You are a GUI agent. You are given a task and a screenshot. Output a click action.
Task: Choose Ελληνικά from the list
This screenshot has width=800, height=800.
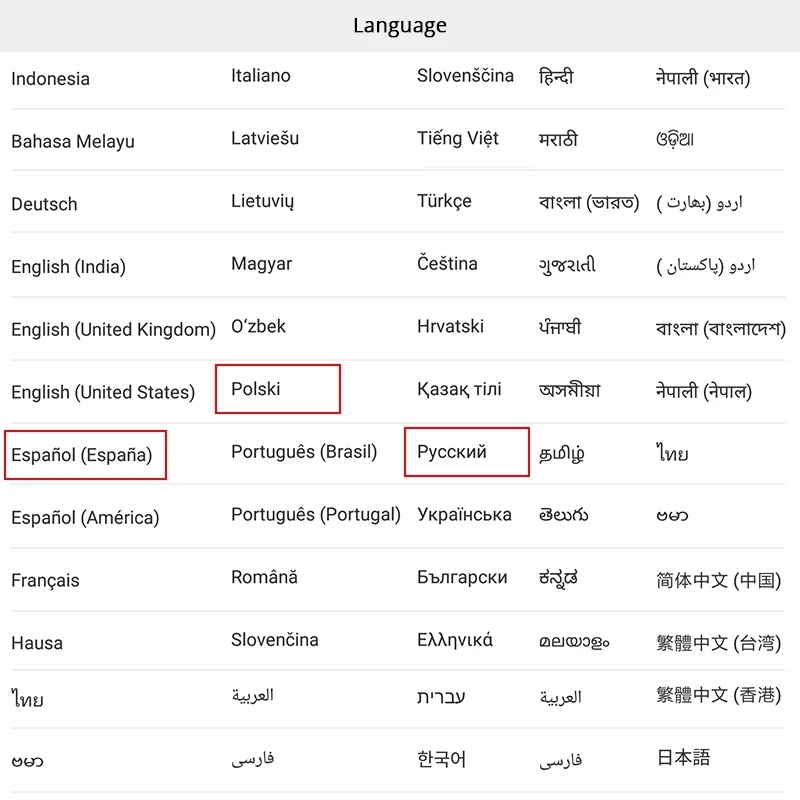pyautogui.click(x=455, y=640)
